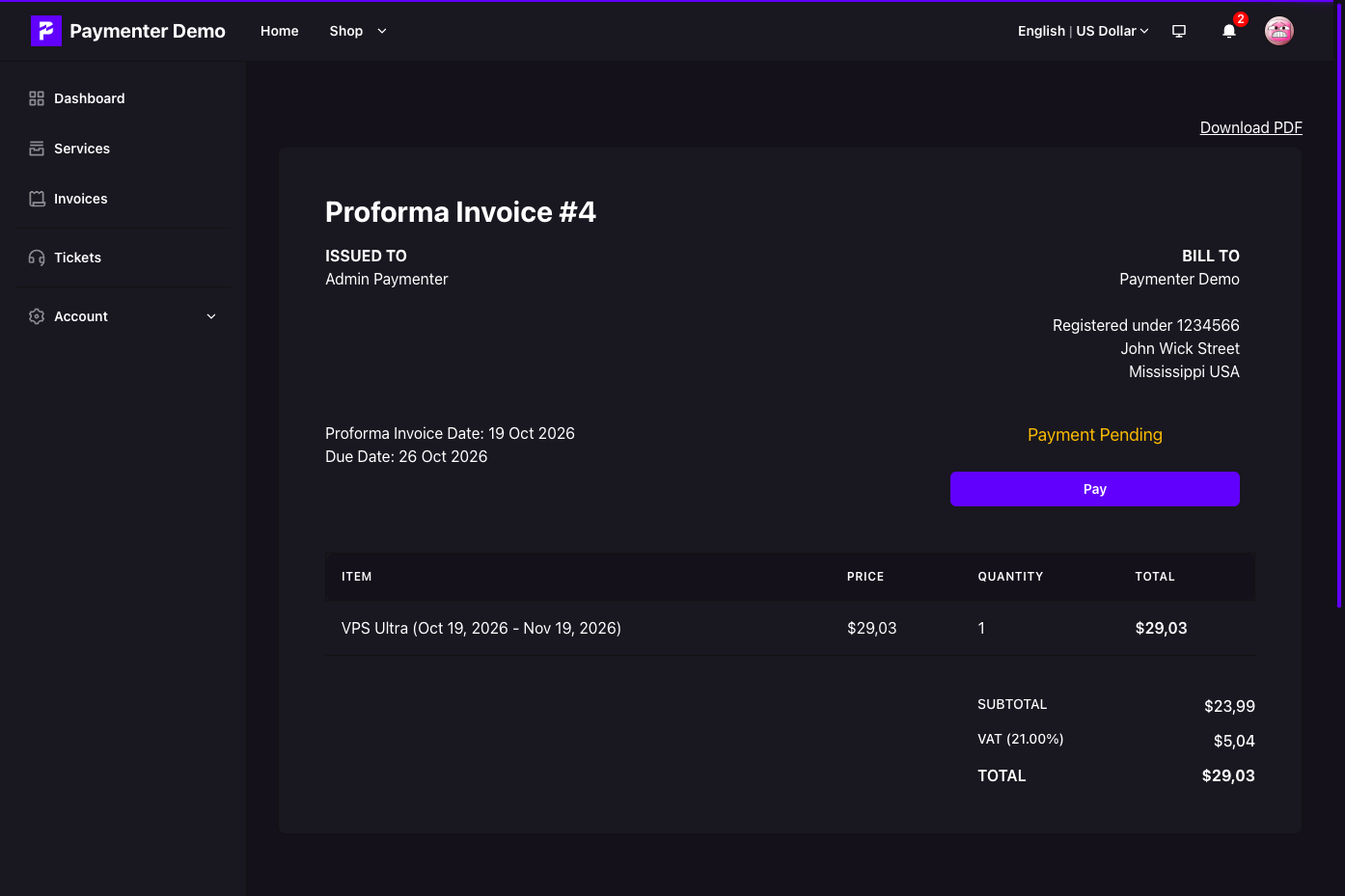This screenshot has width=1345, height=896.
Task: Open the Shop dropdown menu
Action: click(x=358, y=31)
